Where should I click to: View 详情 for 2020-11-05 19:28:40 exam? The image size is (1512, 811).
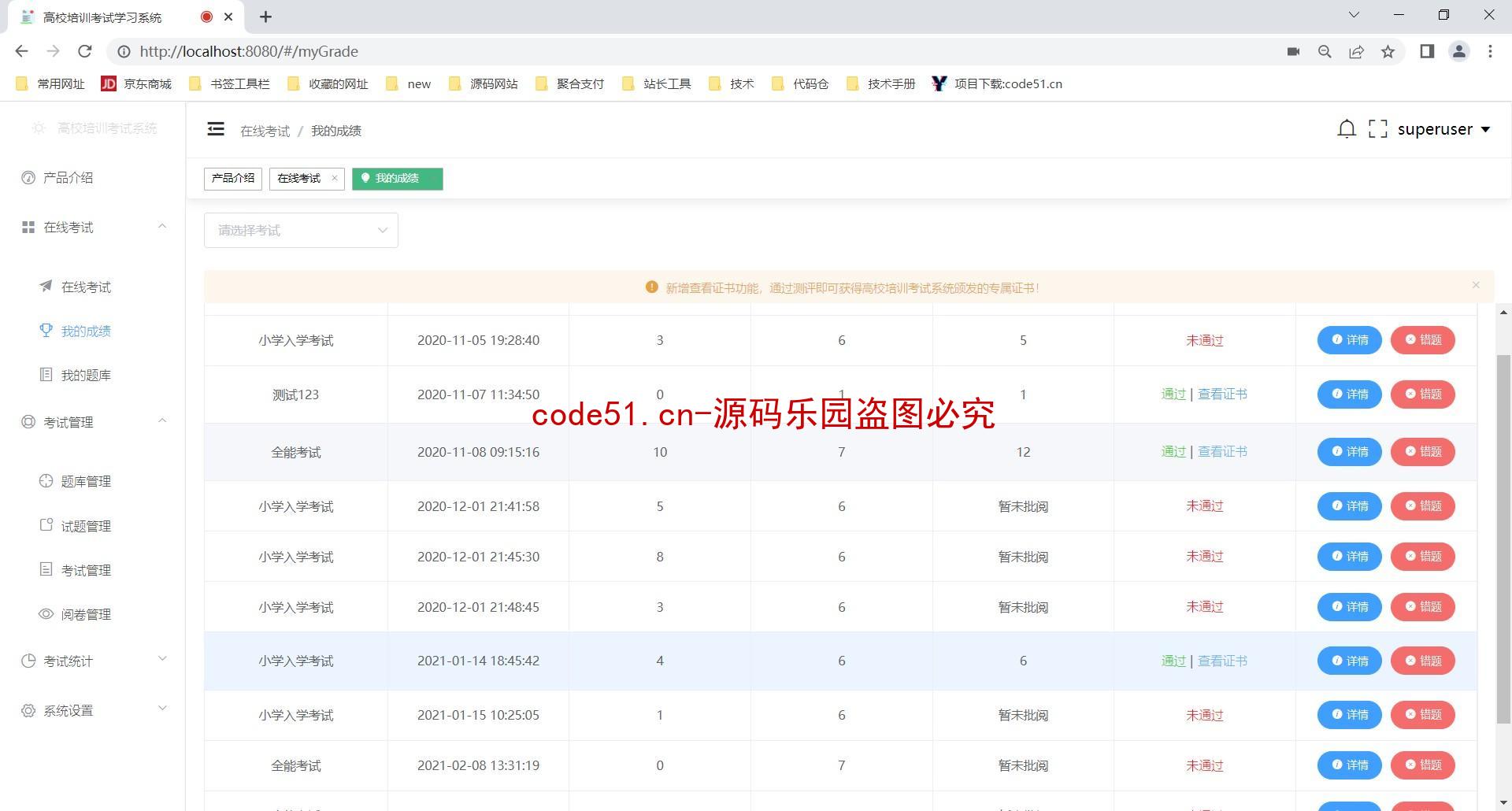tap(1350, 340)
